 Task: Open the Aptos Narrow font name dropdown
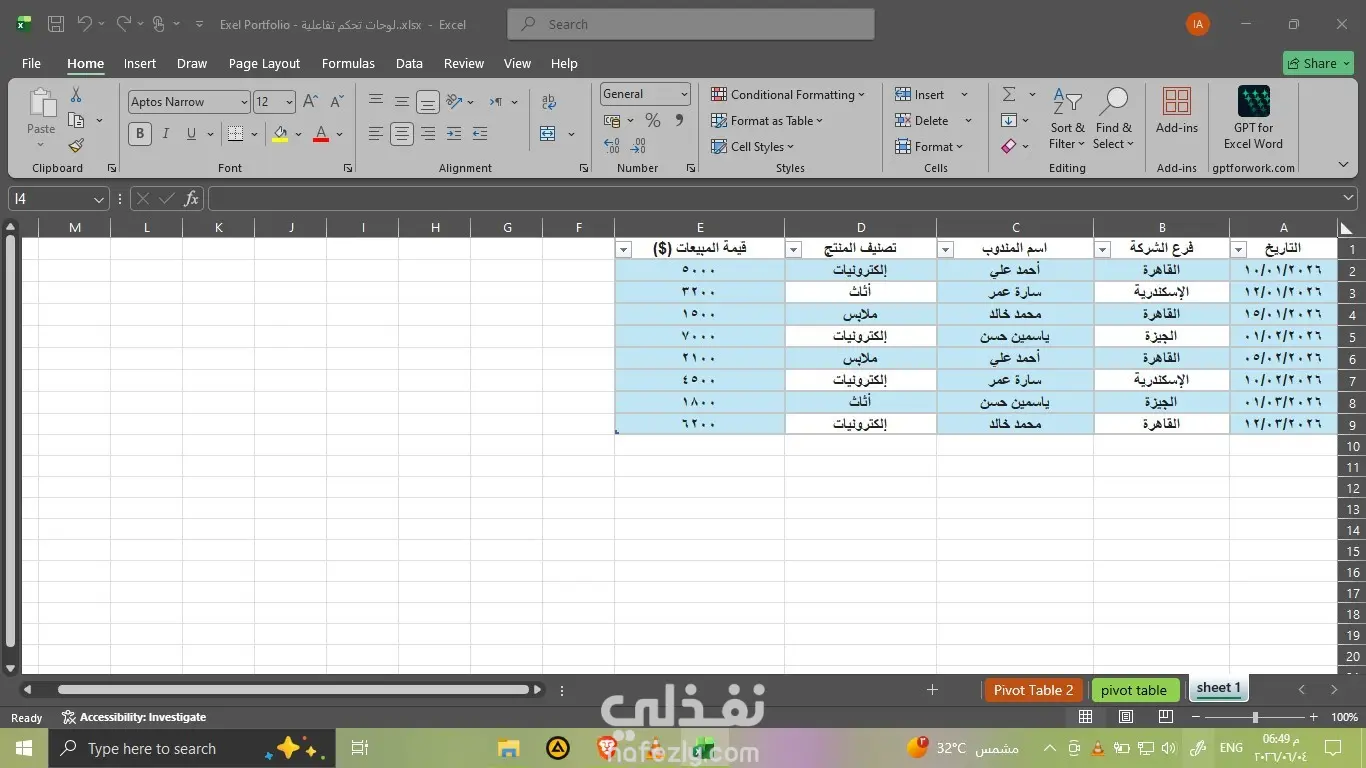click(243, 102)
